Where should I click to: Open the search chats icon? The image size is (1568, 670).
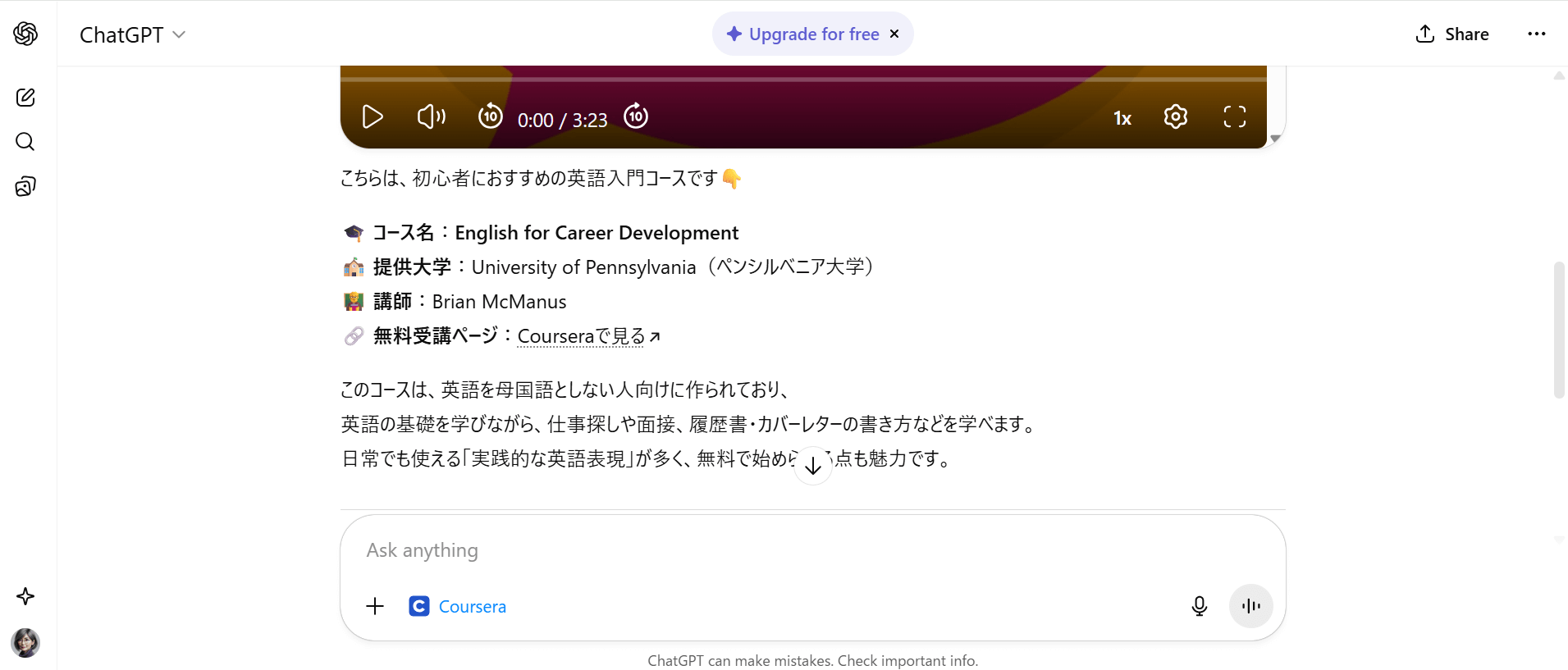point(25,142)
